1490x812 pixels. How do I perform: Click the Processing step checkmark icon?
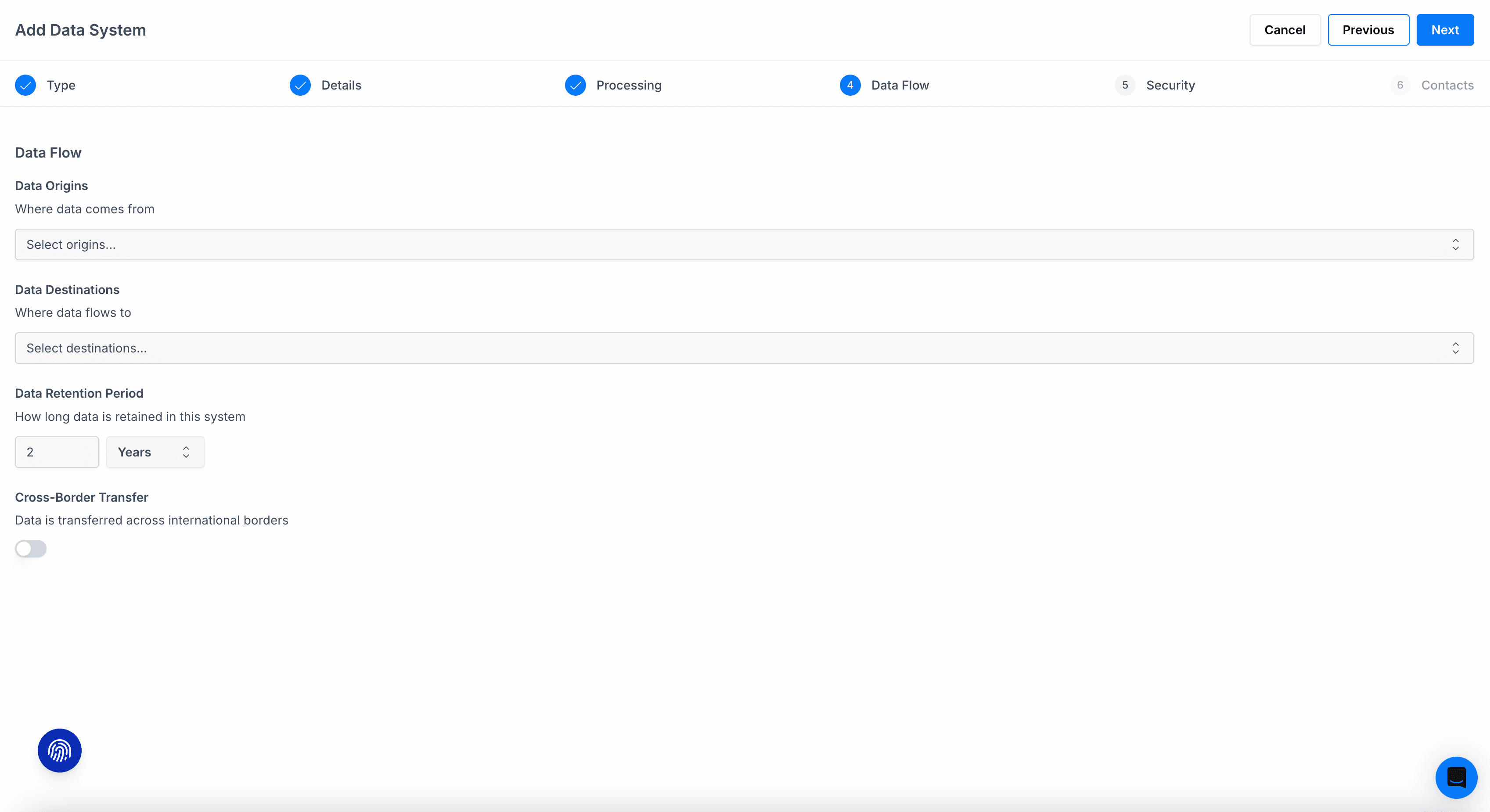(x=575, y=85)
